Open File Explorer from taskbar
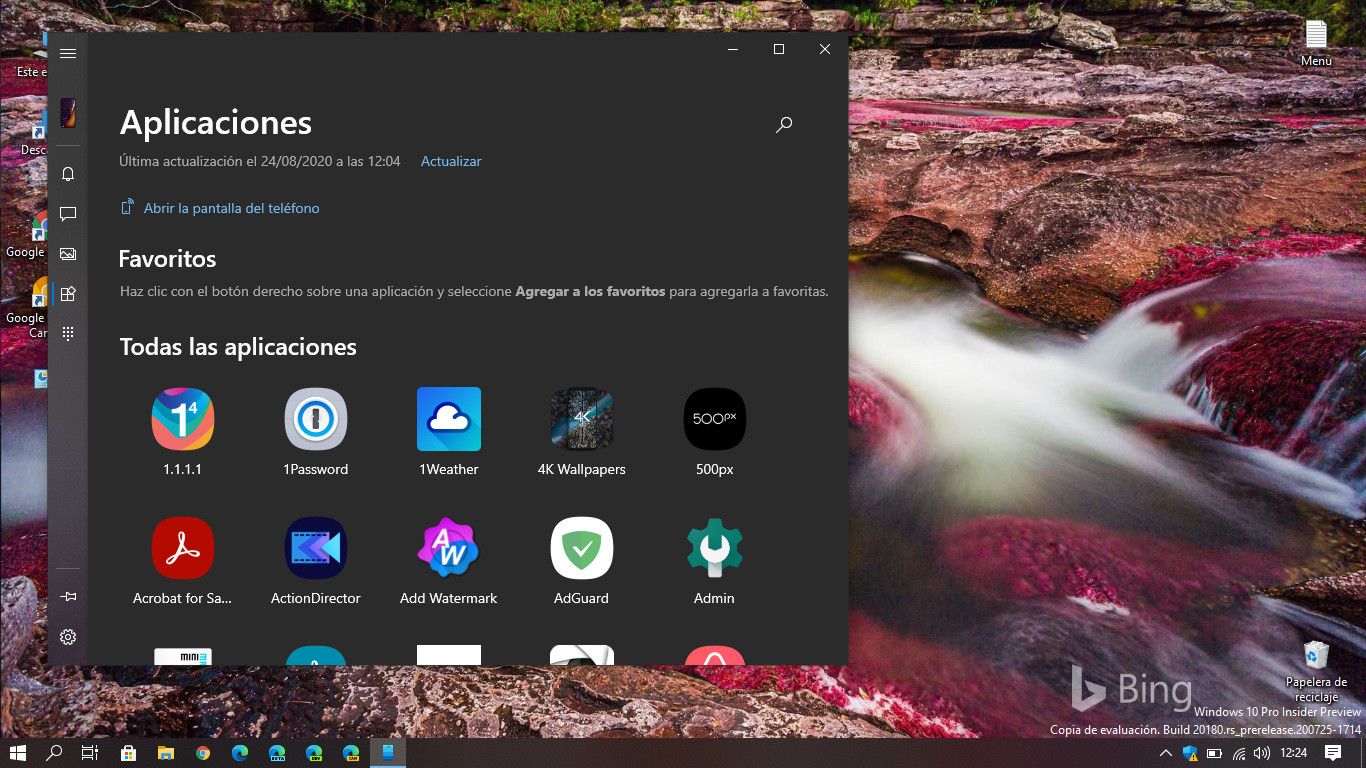 tap(165, 752)
